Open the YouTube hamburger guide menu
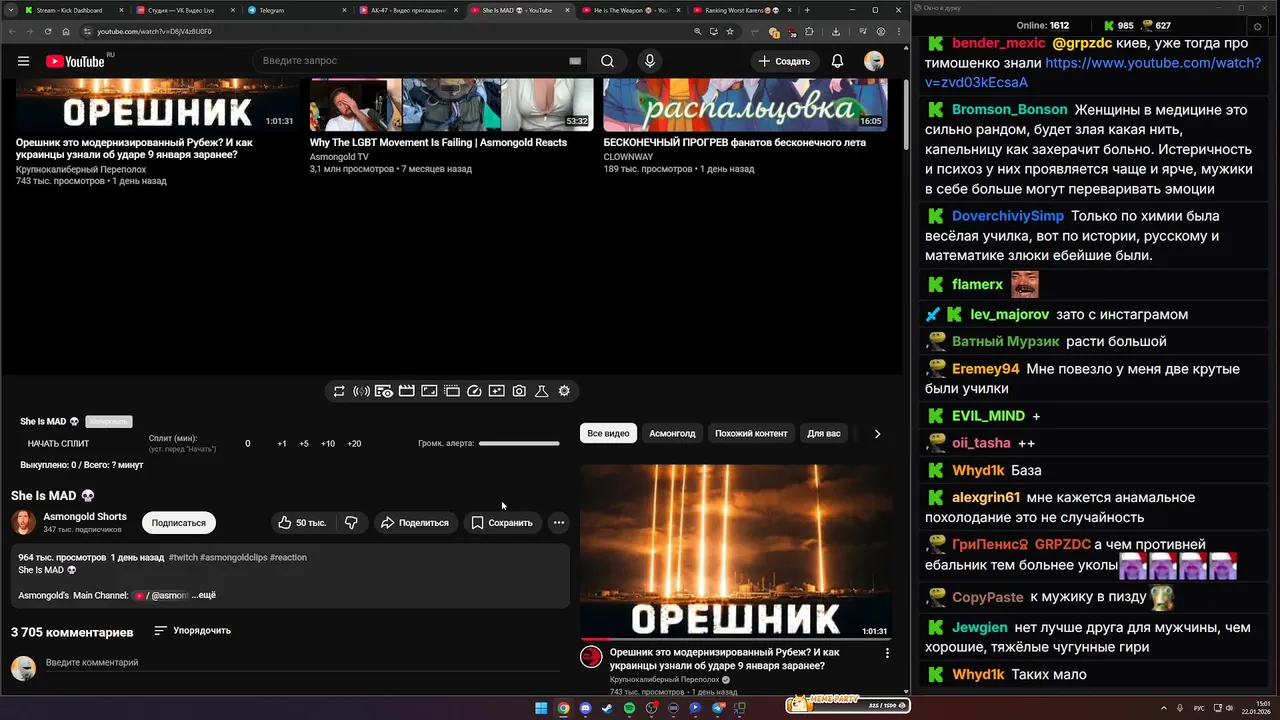1280x720 pixels. point(23,61)
